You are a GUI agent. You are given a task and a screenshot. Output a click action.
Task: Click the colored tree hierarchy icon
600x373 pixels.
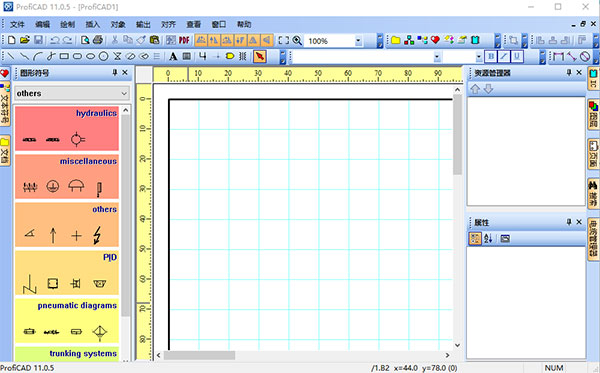coord(409,40)
